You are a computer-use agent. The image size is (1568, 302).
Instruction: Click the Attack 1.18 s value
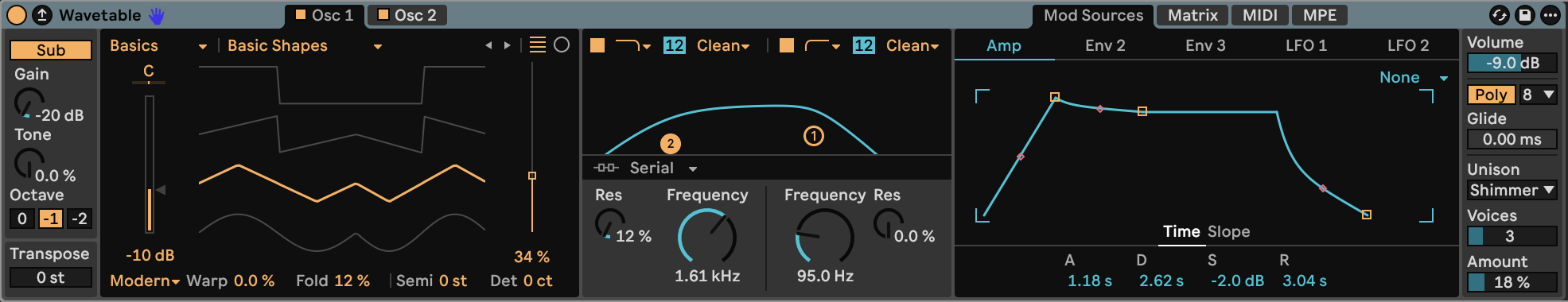[1090, 281]
